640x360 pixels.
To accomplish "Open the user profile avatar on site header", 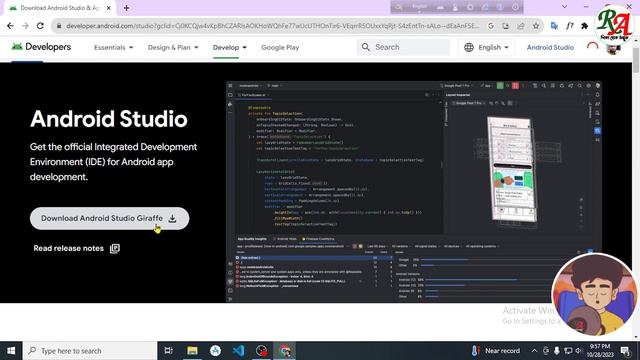I will point(613,49).
